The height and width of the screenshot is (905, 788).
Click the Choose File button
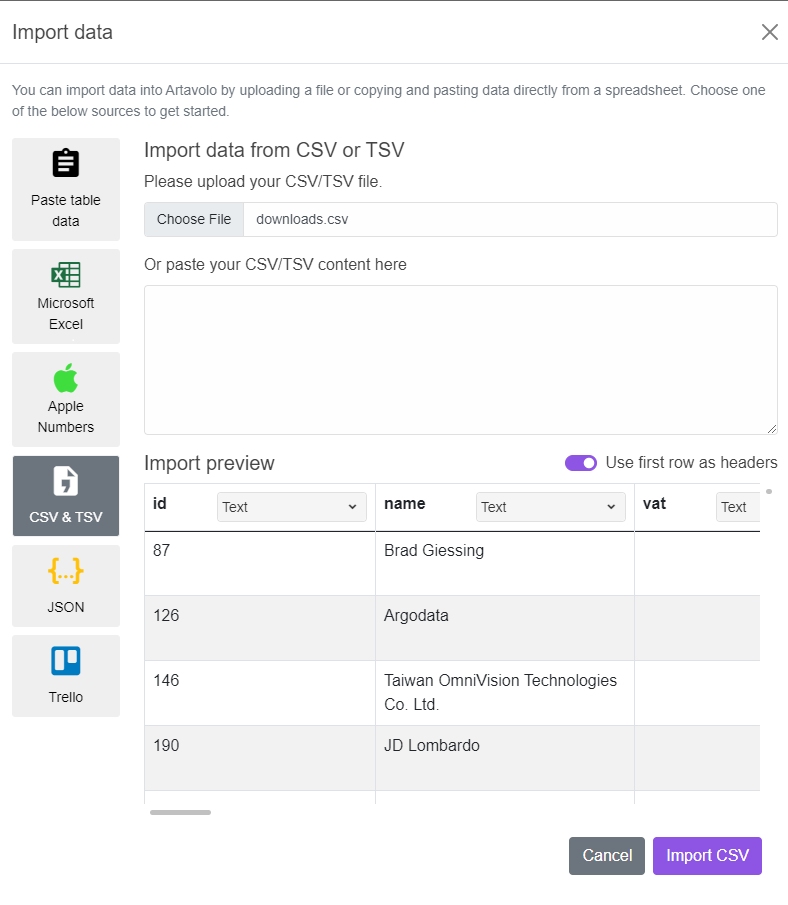coord(194,219)
